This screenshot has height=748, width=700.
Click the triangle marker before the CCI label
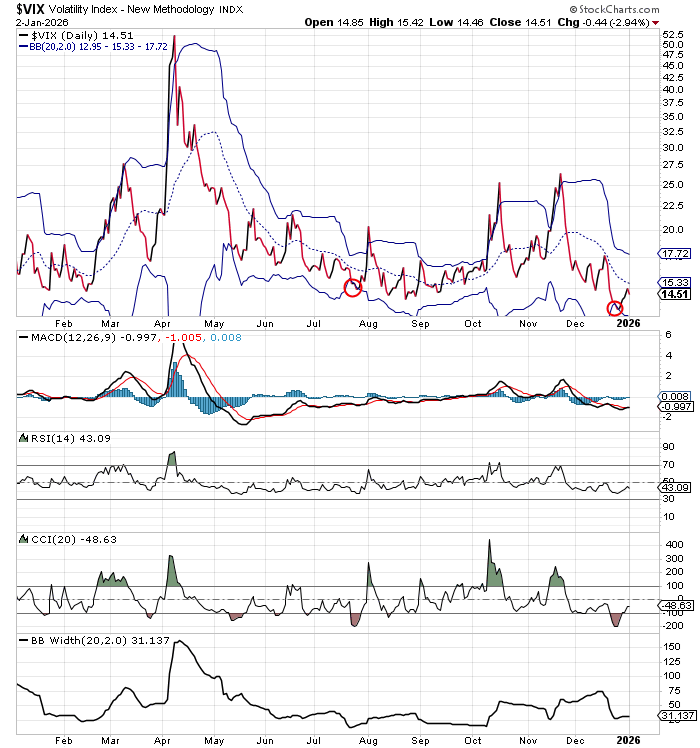point(22,539)
